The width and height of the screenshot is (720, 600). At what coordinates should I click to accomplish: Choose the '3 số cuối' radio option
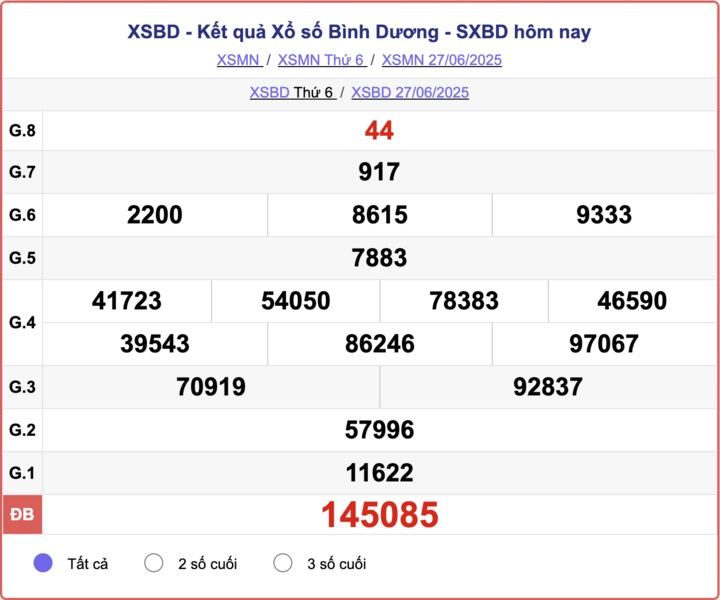[x=283, y=563]
